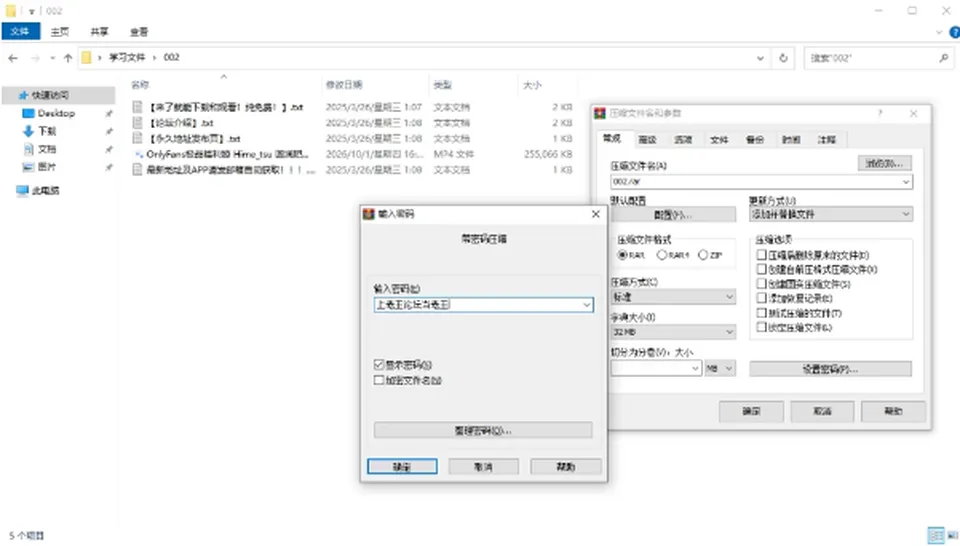Image resolution: width=960 pixels, height=546 pixels.
Task: Select first txt file icon dated 1:07
Action: click(x=138, y=107)
